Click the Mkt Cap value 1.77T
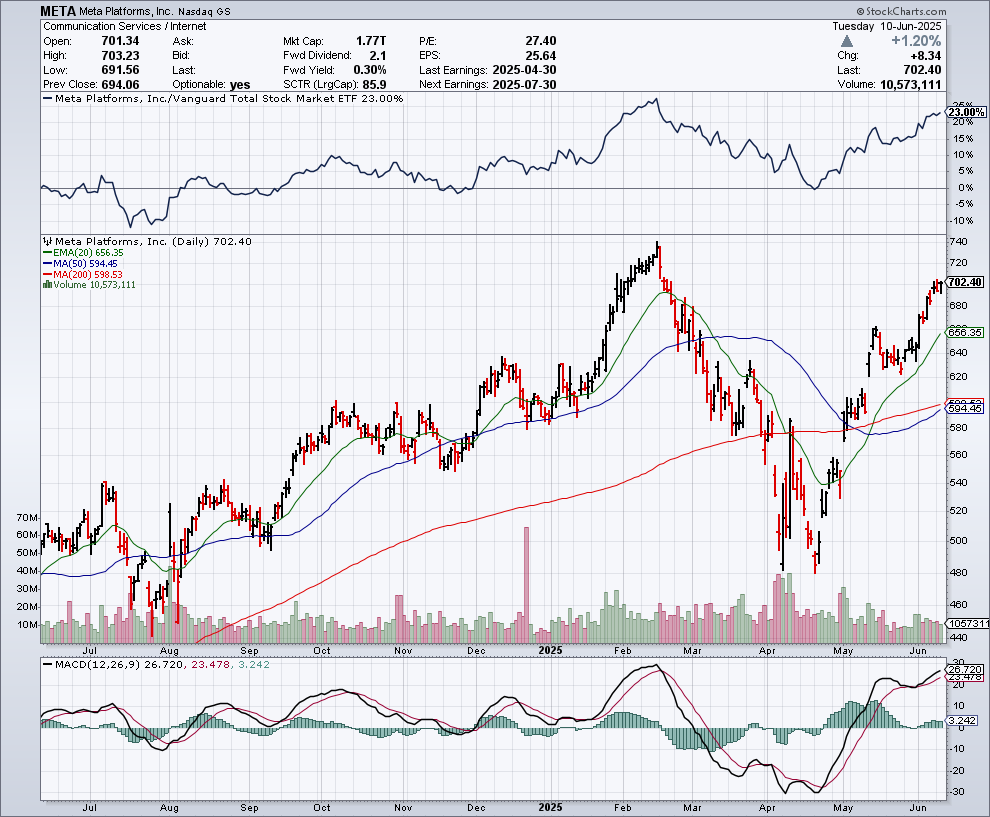Image resolution: width=990 pixels, height=817 pixels. point(371,41)
